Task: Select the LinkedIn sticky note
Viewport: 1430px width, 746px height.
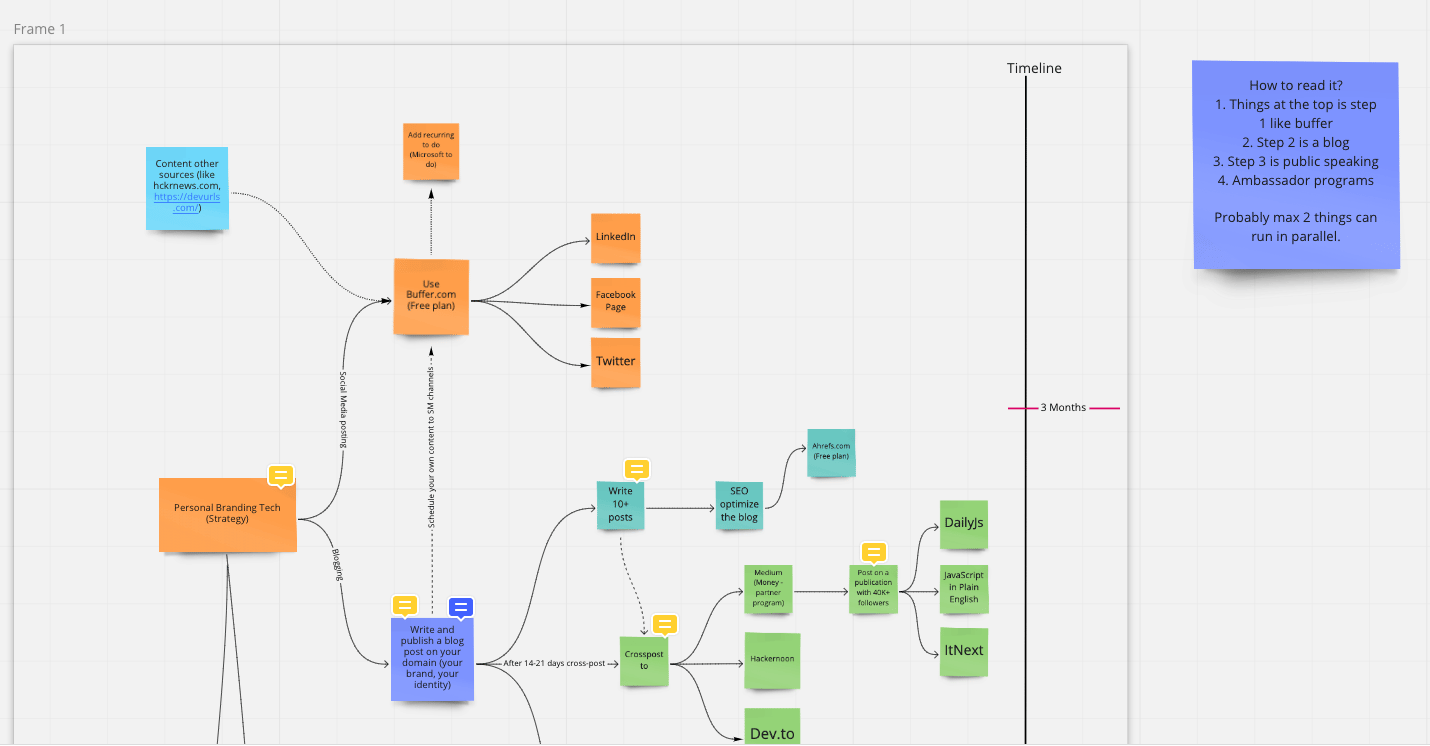Action: click(615, 238)
